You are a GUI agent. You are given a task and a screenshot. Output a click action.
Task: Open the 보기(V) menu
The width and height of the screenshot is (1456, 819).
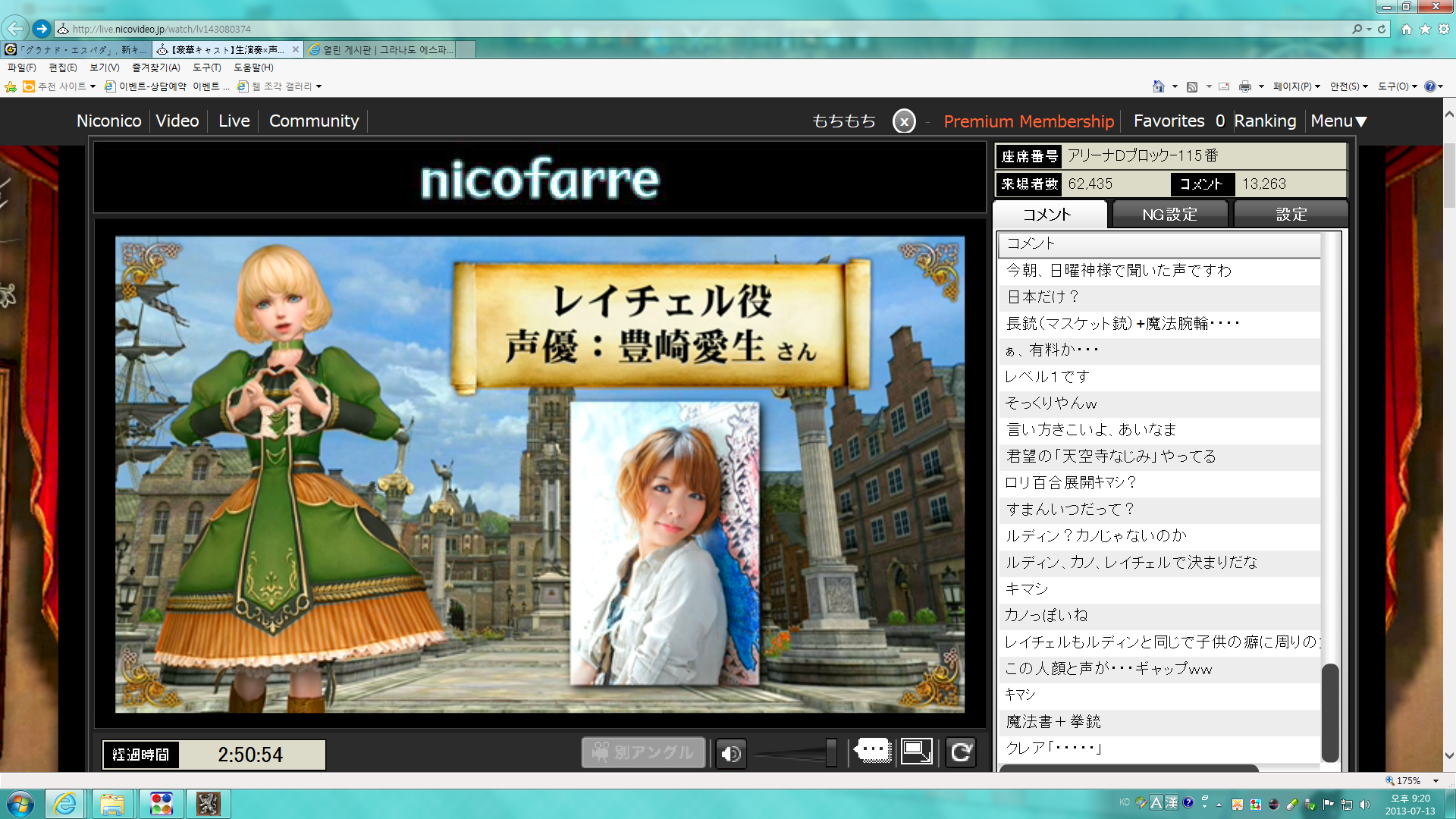pyautogui.click(x=105, y=67)
